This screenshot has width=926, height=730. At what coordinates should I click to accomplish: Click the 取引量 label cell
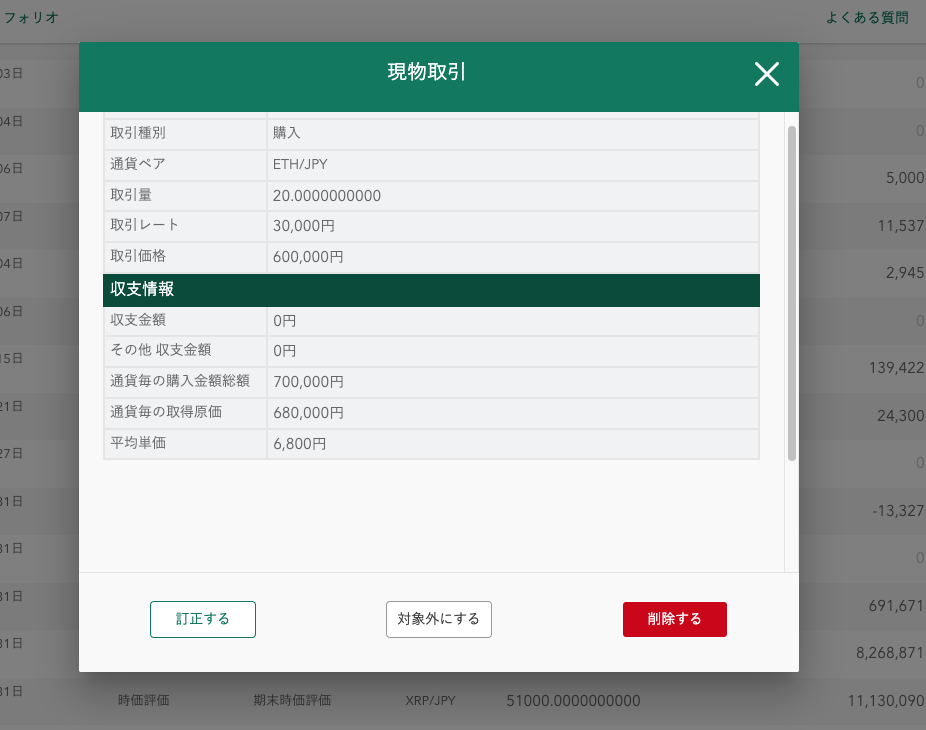click(185, 195)
